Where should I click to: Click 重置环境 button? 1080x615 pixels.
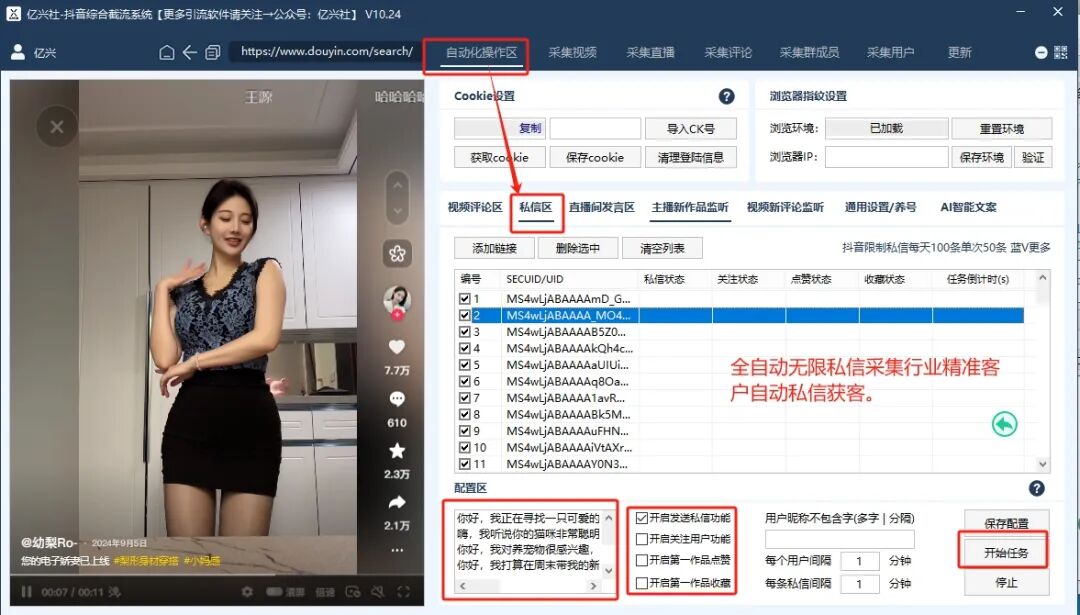[x=1001, y=129]
